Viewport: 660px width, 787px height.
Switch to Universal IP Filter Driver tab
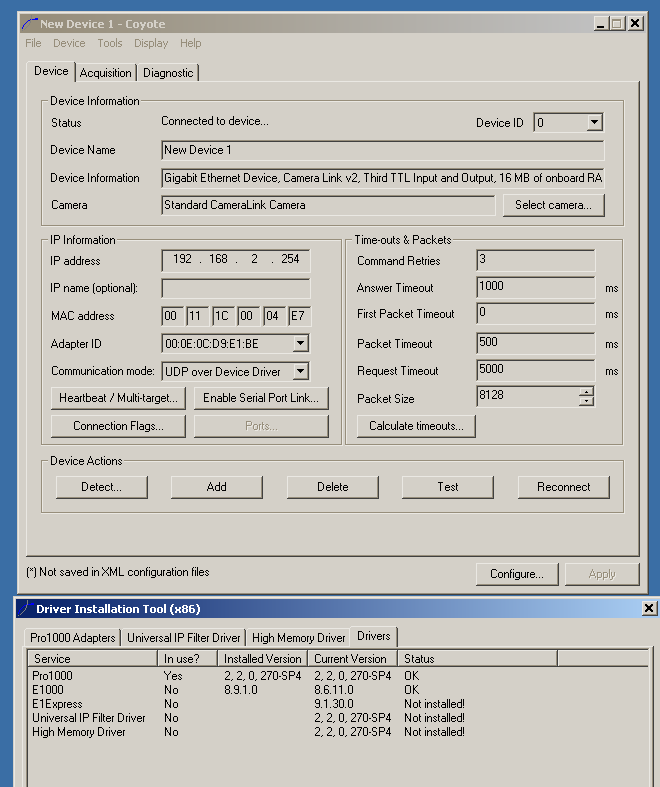click(x=184, y=638)
